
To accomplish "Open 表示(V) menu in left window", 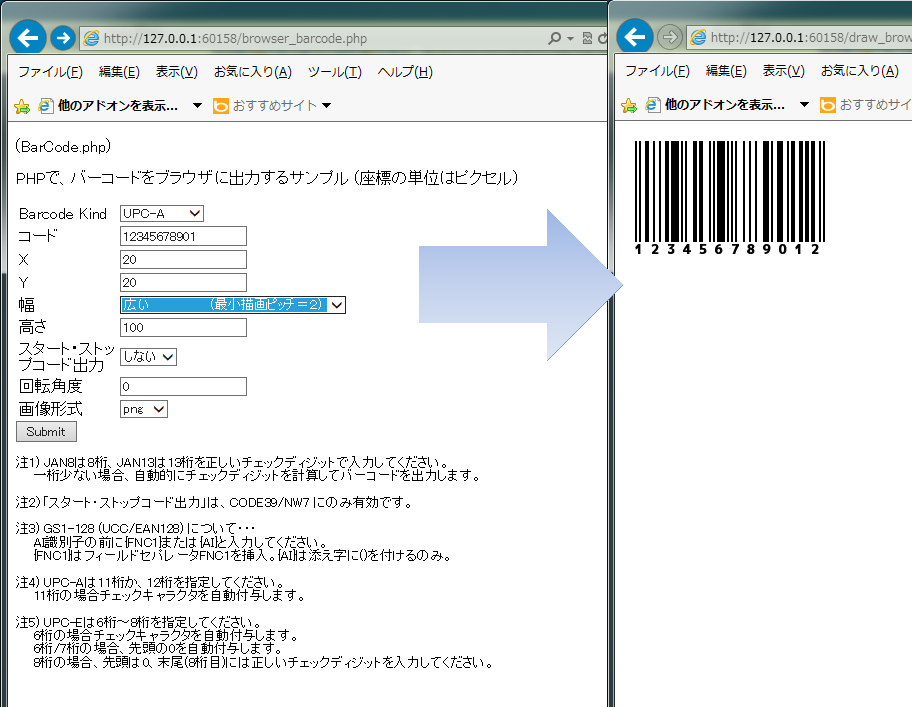I will click(x=177, y=72).
